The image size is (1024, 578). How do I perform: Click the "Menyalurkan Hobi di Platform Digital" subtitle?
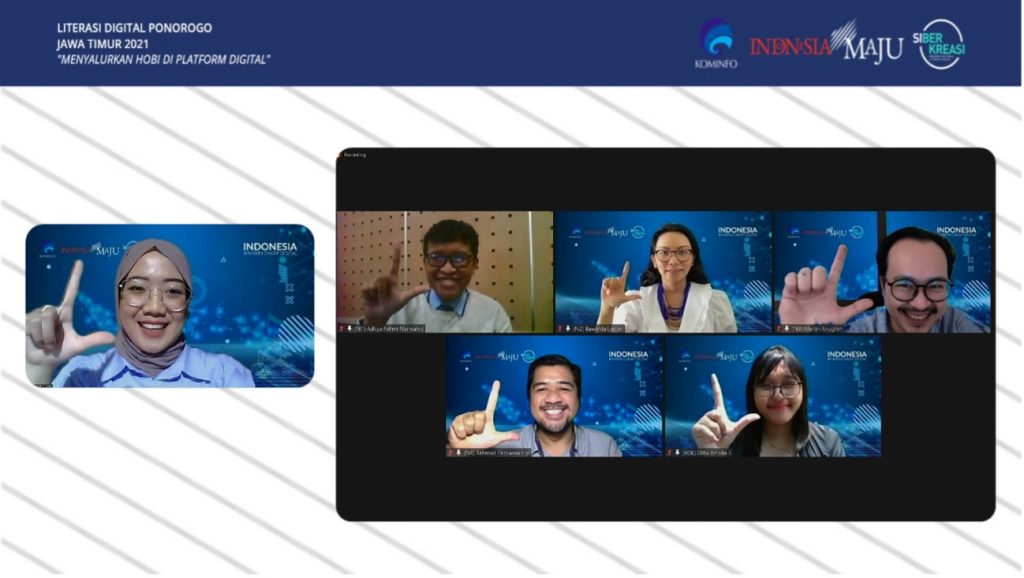pos(163,59)
